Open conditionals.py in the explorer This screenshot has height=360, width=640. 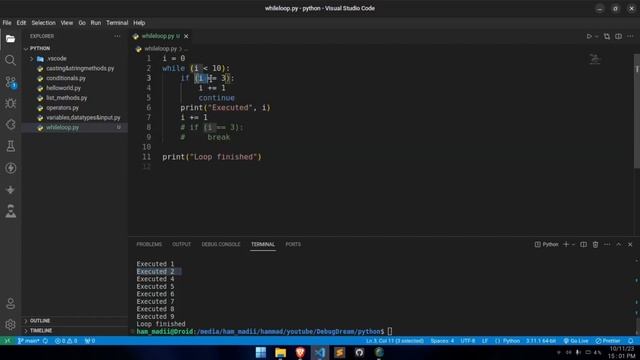pos(75,78)
